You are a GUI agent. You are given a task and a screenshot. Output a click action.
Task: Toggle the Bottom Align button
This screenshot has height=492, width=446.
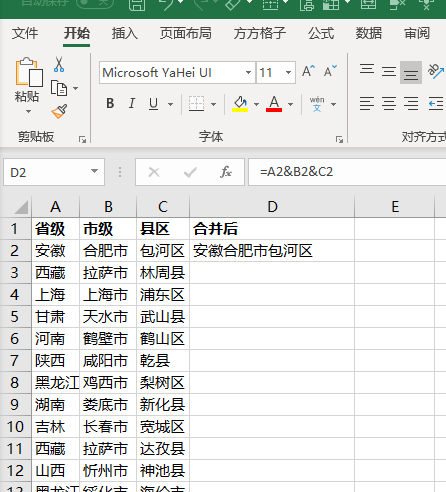[411, 72]
